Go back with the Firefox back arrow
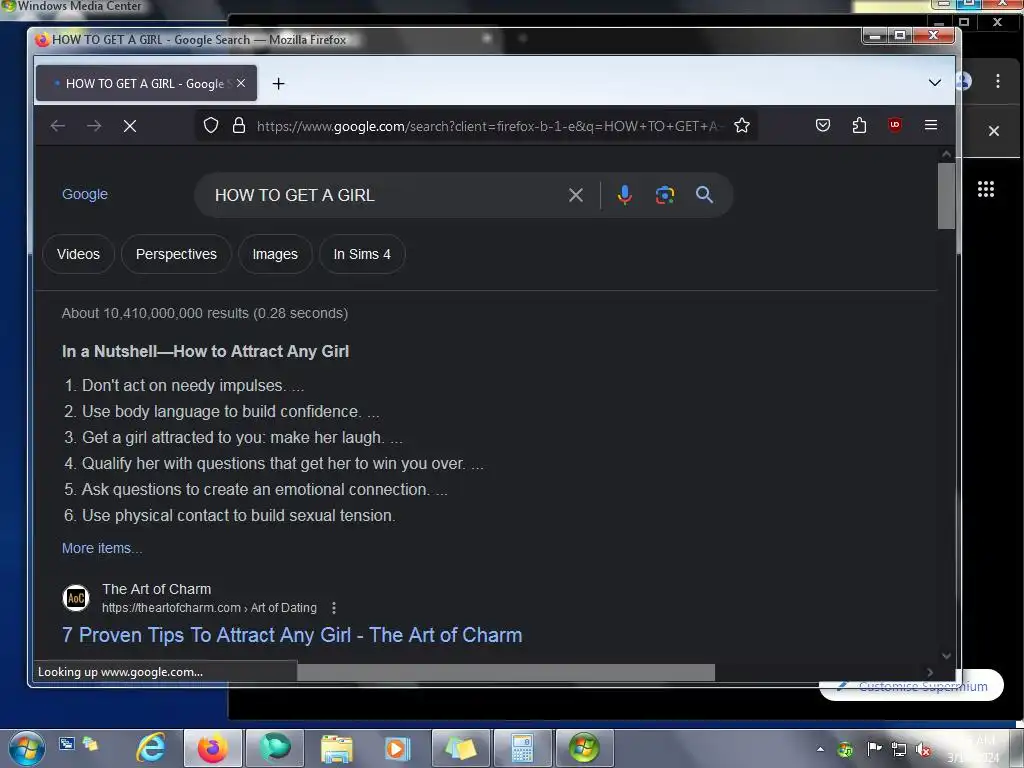Viewport: 1024px width, 768px height. pyautogui.click(x=57, y=126)
